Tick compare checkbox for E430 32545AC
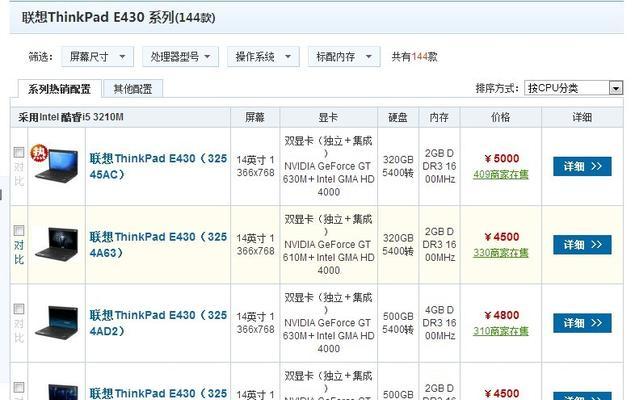Viewport: 635px width, 400px height. [19, 152]
